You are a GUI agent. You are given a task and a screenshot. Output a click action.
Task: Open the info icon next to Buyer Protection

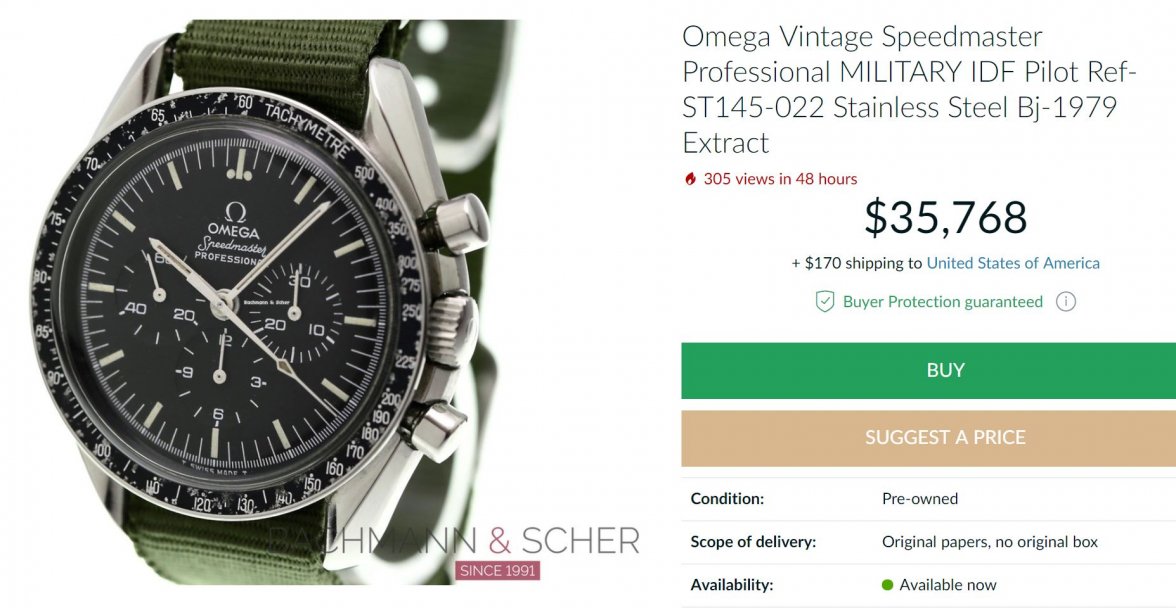1066,301
